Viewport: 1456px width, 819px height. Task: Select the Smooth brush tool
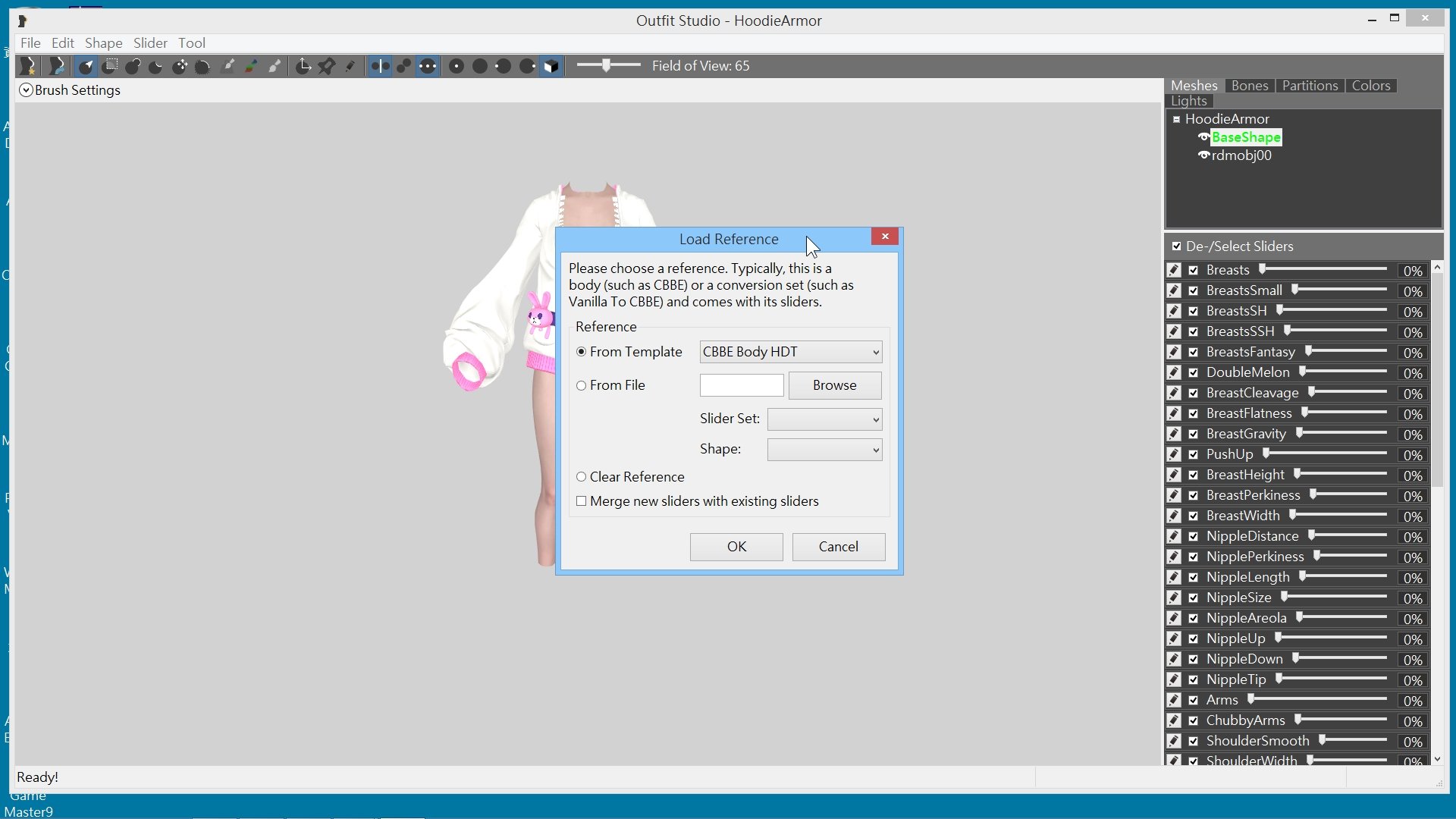(x=202, y=67)
